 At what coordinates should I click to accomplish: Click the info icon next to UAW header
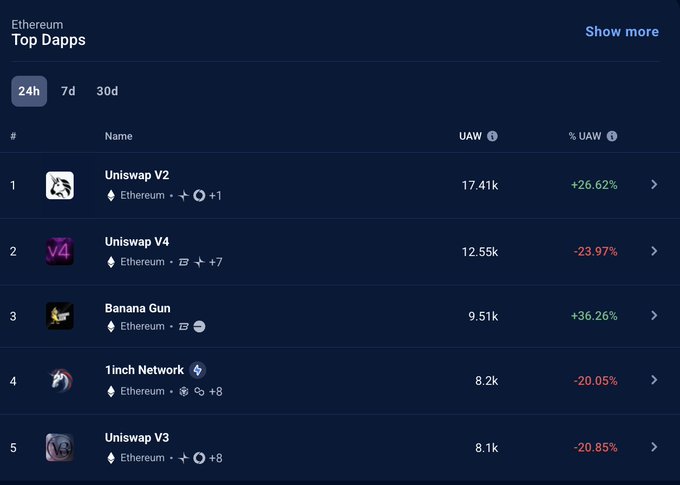tap(492, 136)
